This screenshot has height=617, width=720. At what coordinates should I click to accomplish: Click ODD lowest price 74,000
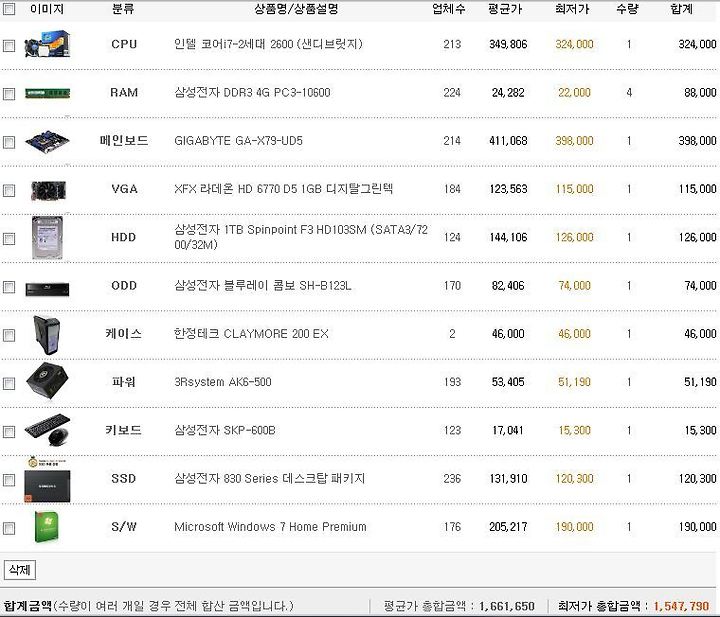pyautogui.click(x=574, y=286)
